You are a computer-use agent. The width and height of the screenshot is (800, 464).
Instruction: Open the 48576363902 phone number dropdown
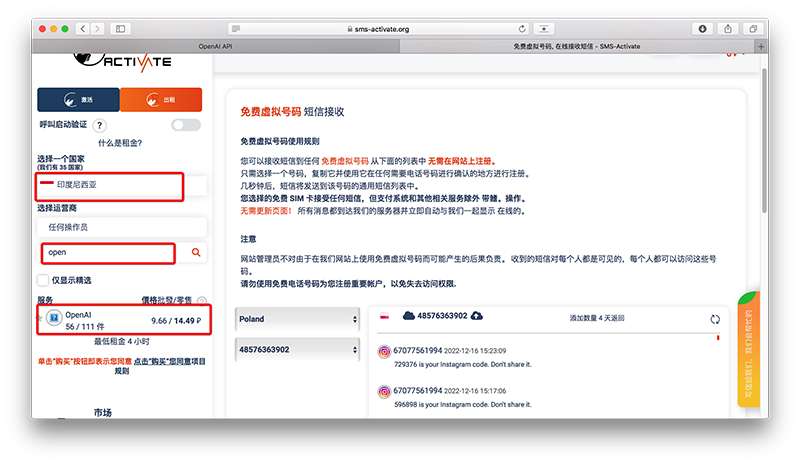click(x=296, y=350)
